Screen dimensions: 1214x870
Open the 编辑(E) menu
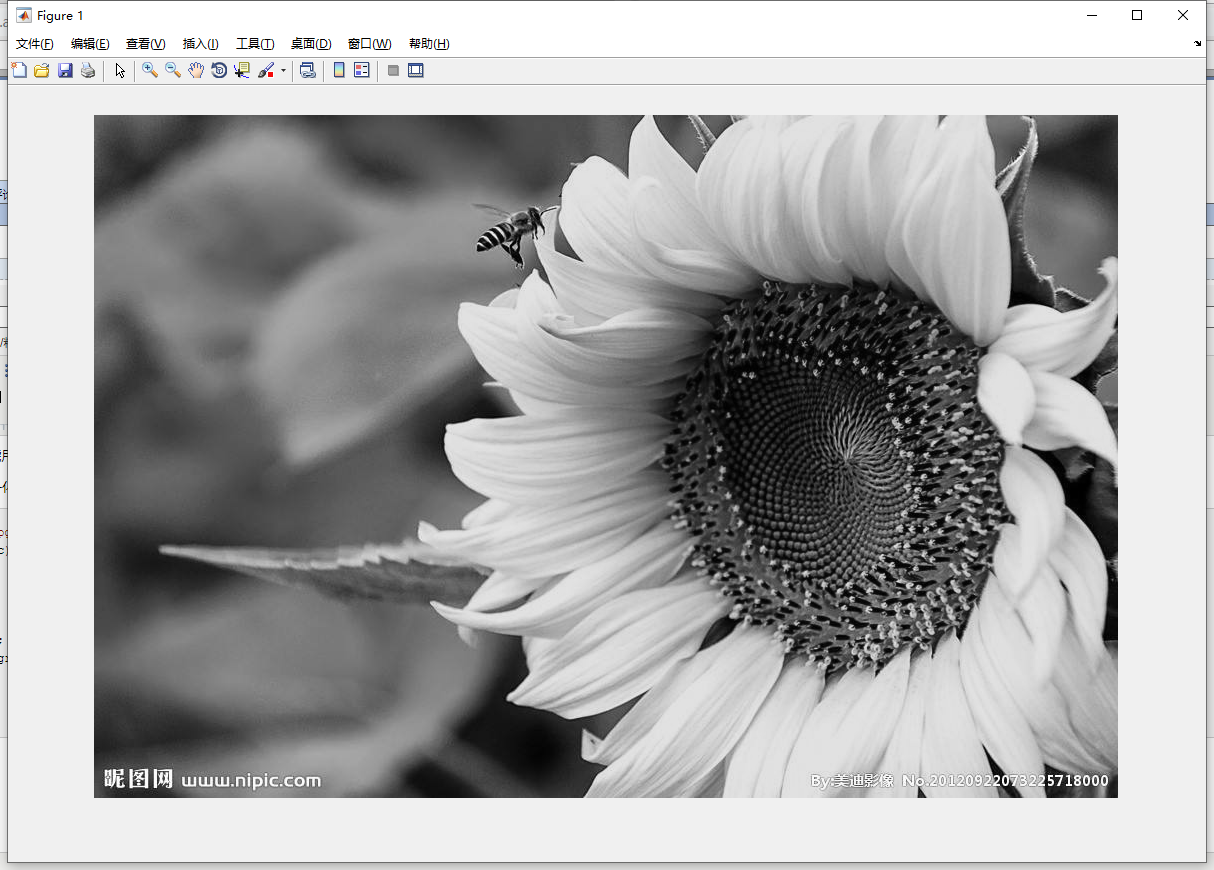(90, 44)
